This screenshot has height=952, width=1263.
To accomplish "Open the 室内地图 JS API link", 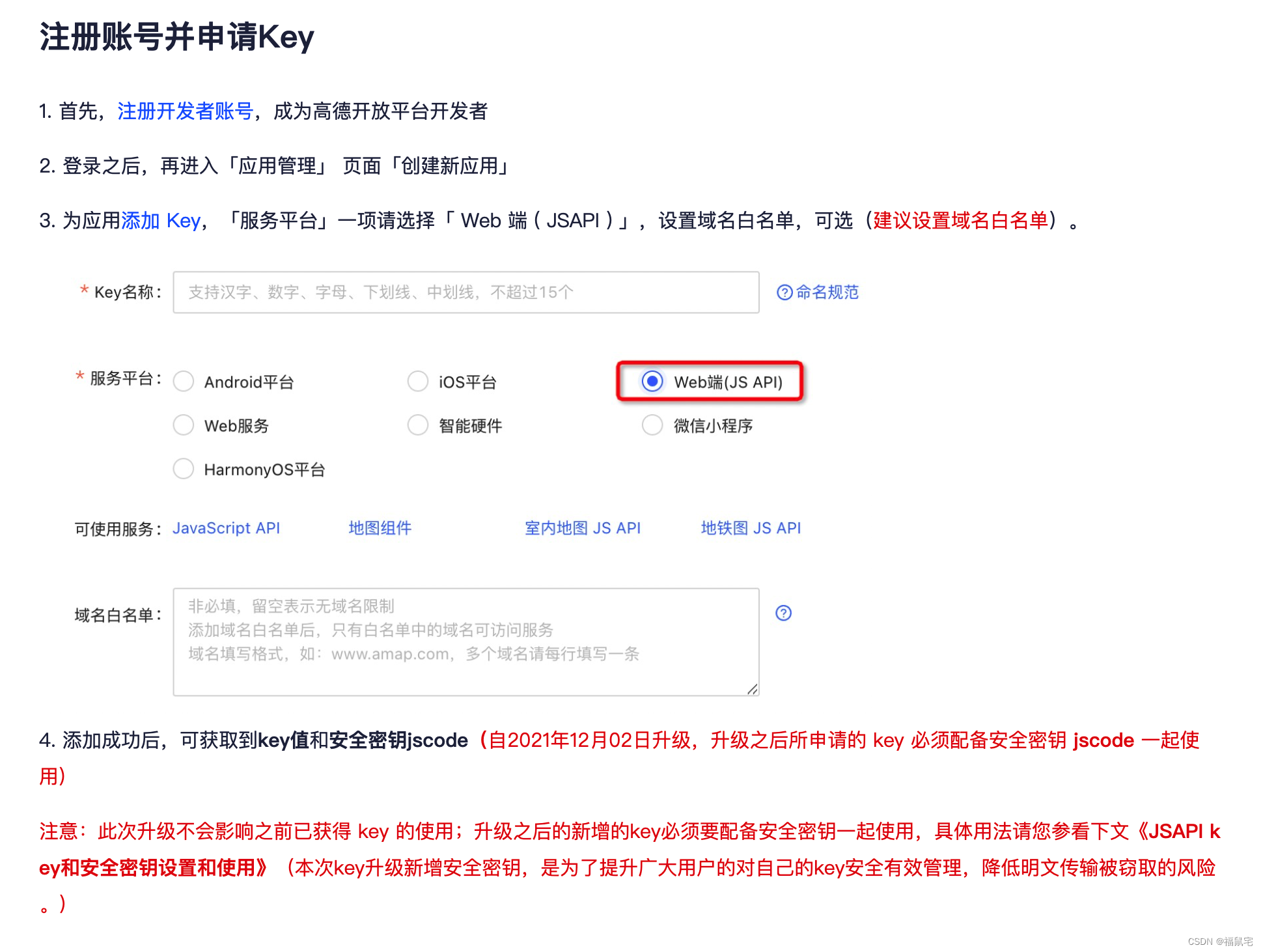I will (583, 528).
